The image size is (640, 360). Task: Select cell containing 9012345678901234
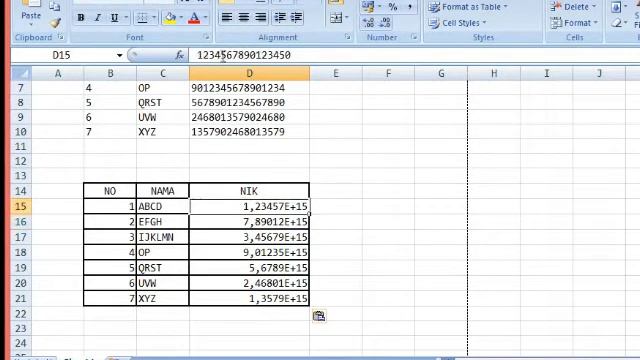coord(249,88)
